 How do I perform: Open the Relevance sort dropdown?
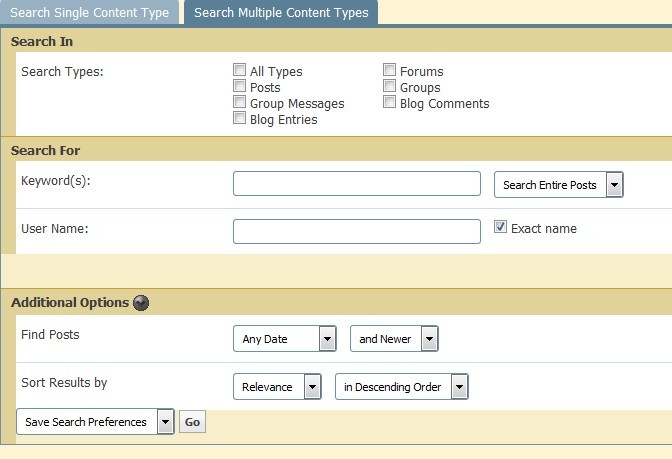pos(277,387)
